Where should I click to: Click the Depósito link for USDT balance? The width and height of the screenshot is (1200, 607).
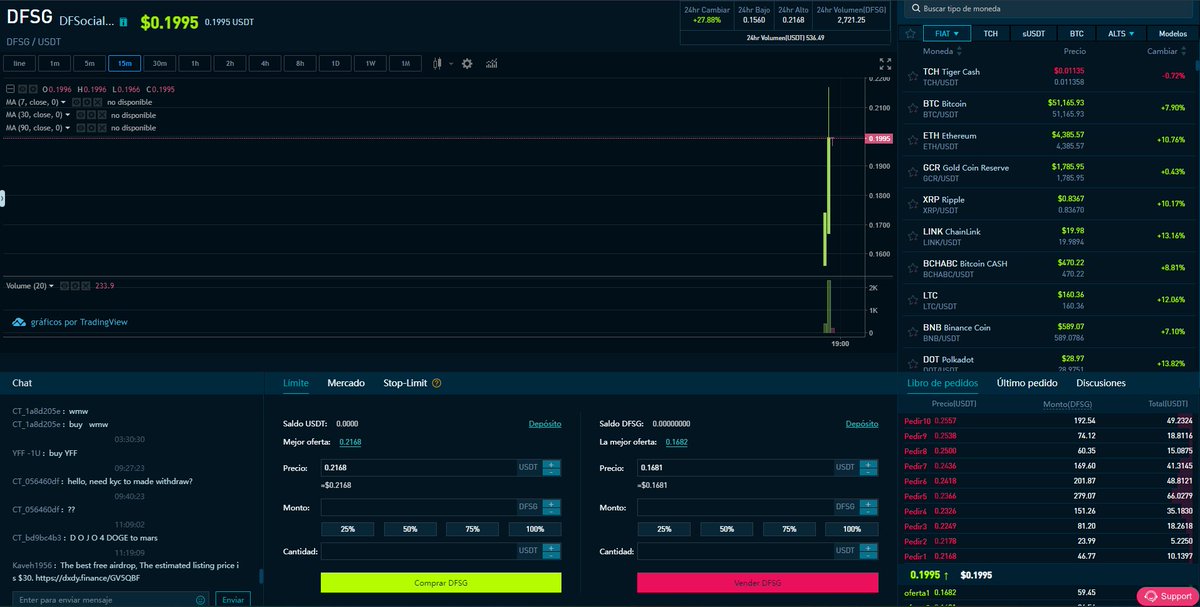545,423
